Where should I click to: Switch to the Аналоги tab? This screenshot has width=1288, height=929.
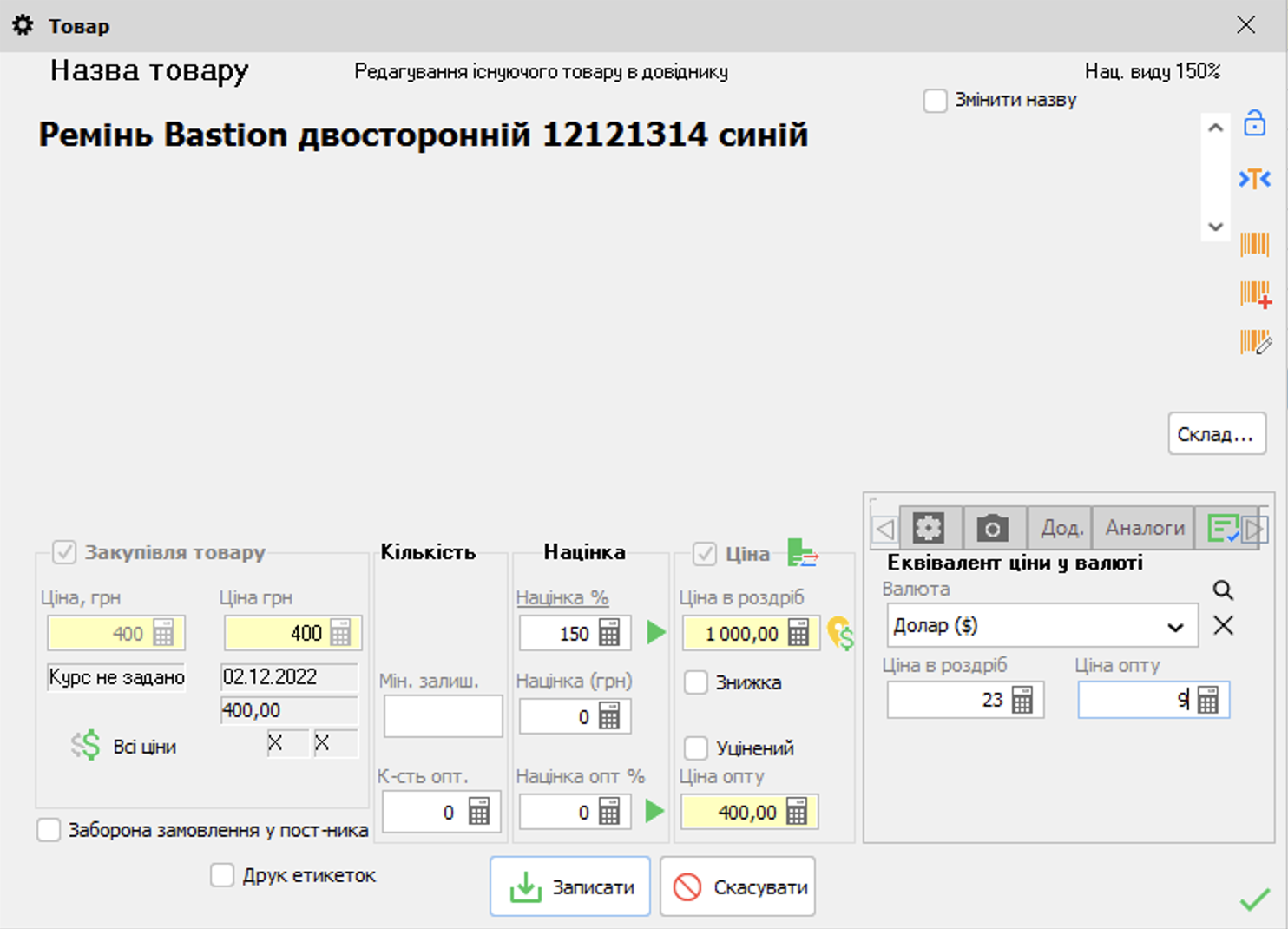click(x=1142, y=527)
